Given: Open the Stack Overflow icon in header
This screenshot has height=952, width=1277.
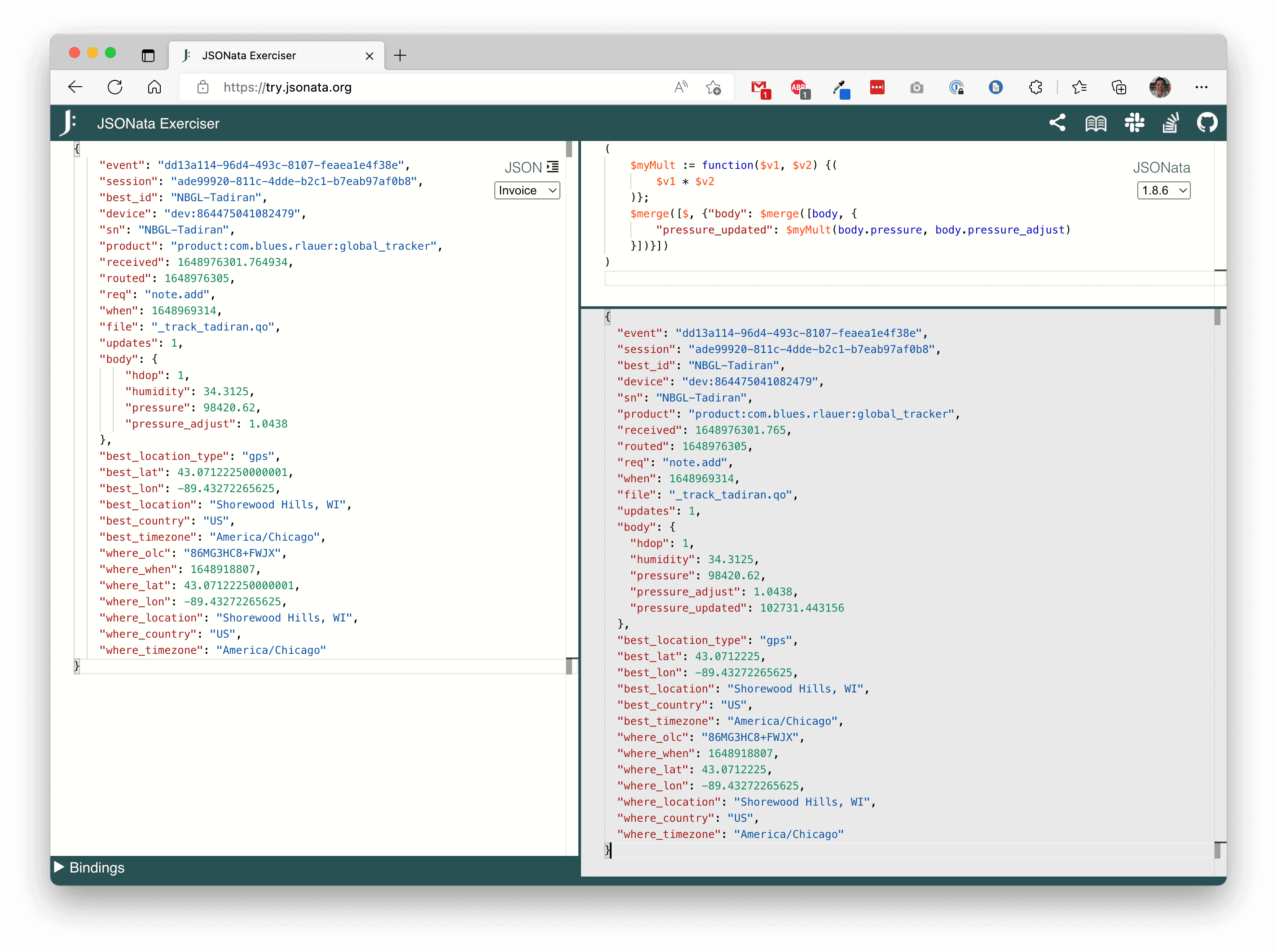Looking at the screenshot, I should pos(1171,123).
